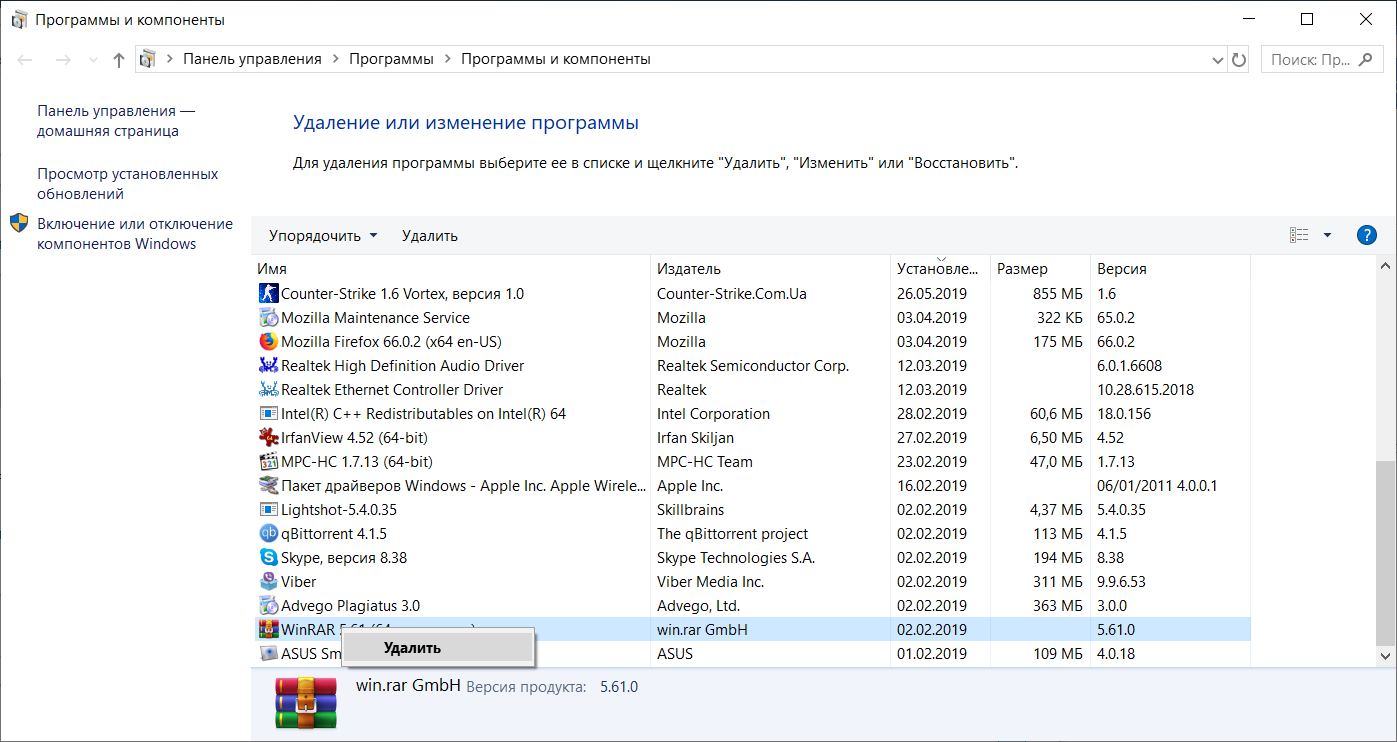Click the MPC-HC Team publisher cell
Screen dimensions: 1397x742
coord(705,462)
